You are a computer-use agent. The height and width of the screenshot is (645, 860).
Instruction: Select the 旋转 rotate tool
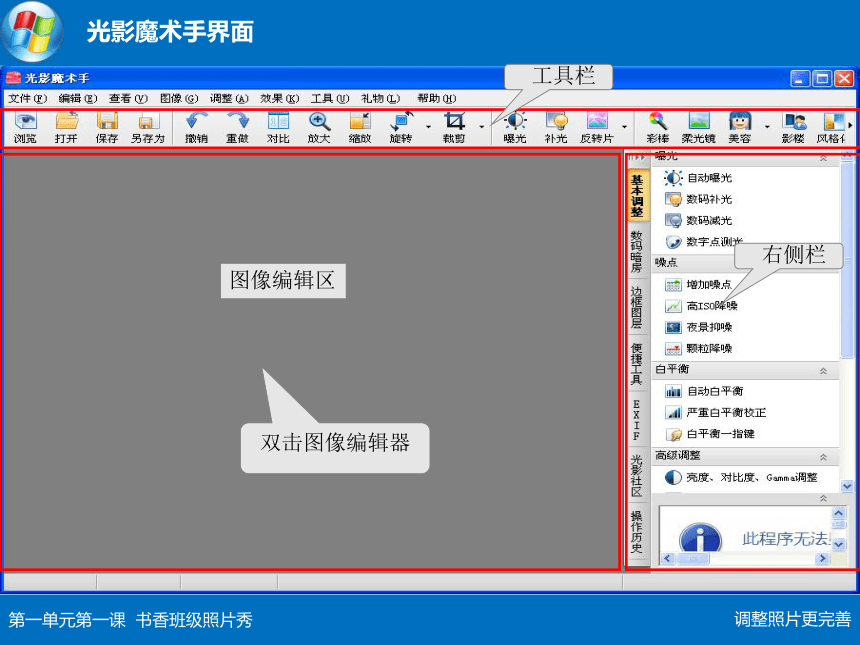(x=401, y=128)
